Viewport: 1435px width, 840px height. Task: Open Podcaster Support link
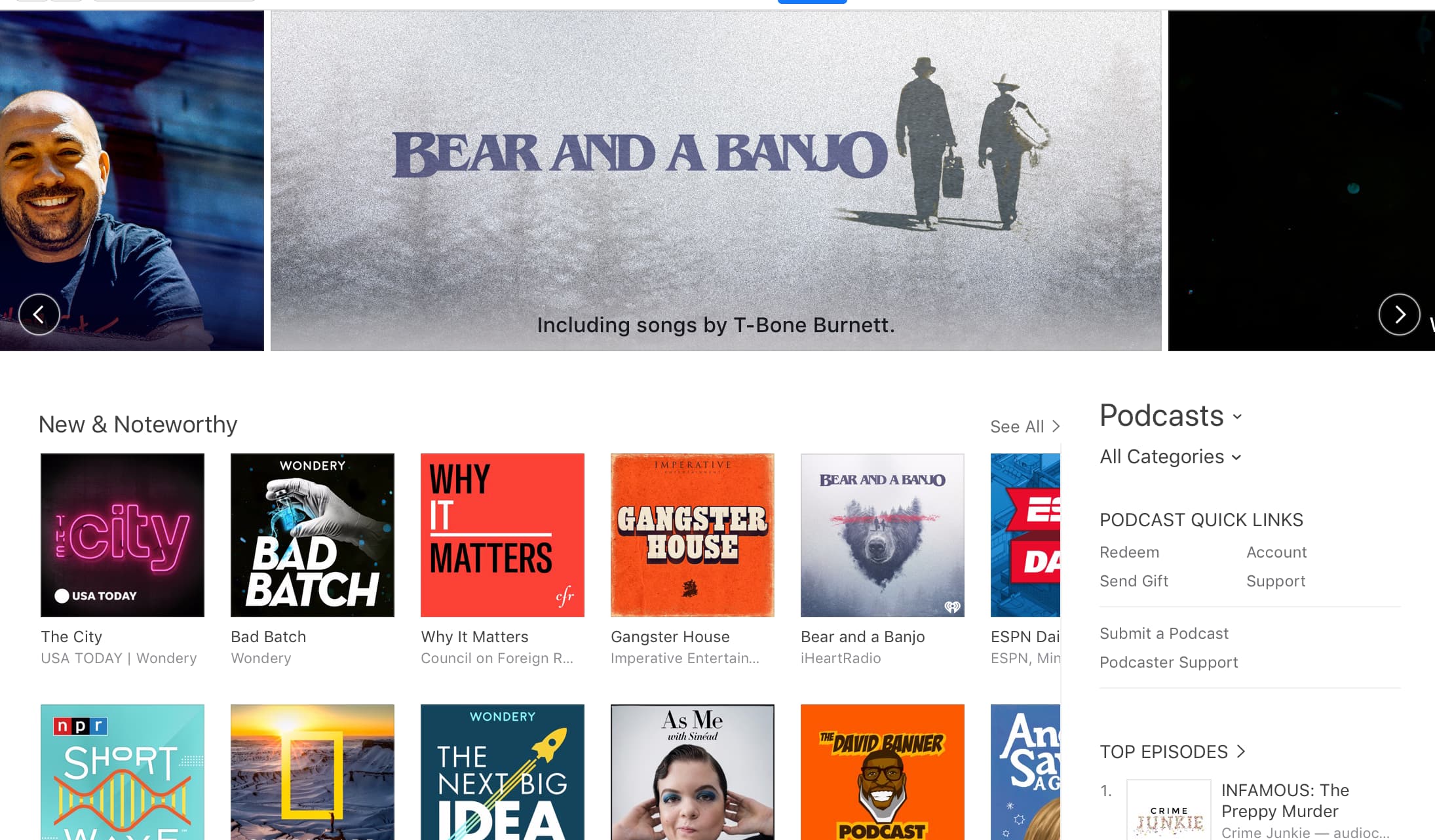pos(1169,662)
